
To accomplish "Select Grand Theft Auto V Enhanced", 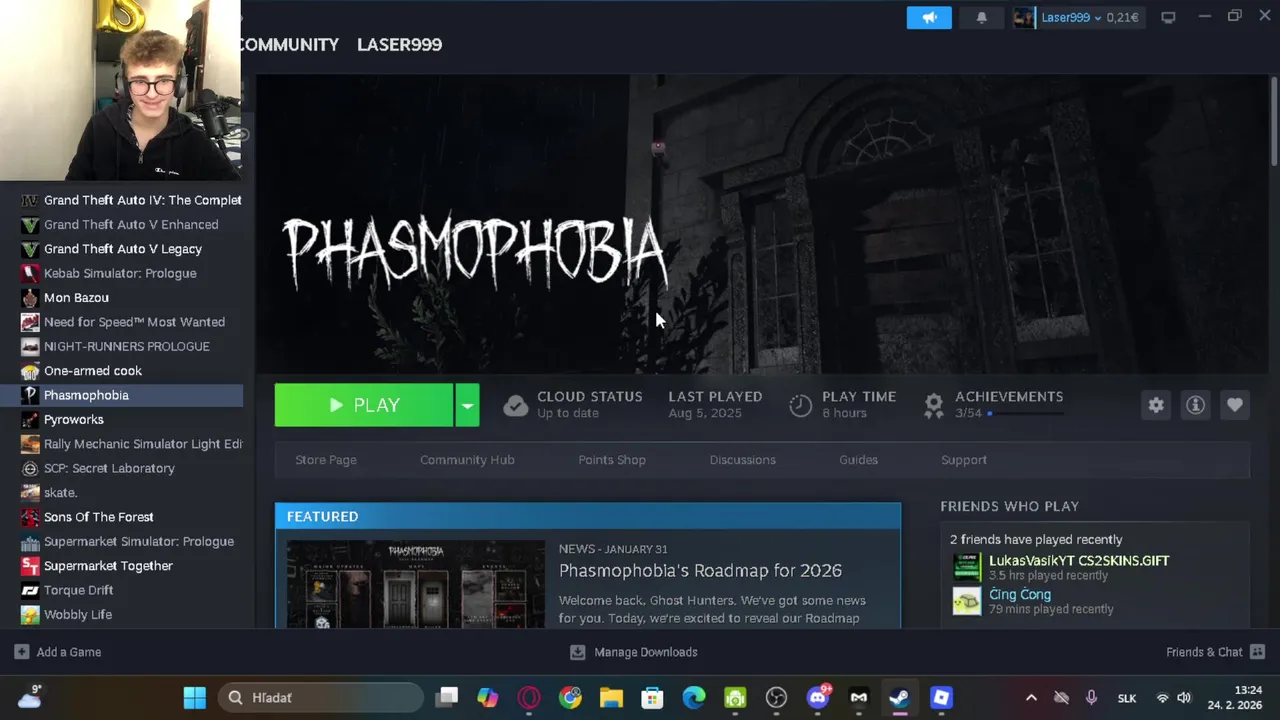I will 131,224.
